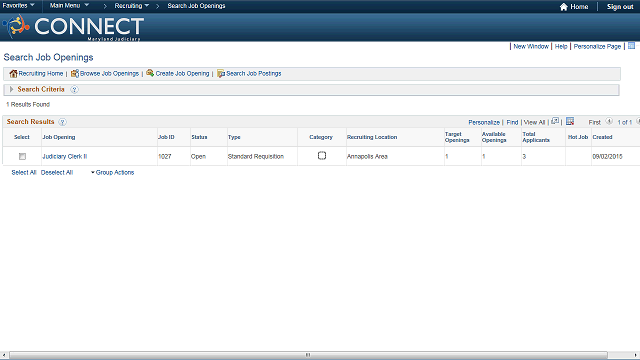Click Total Applicants value 3

[524, 156]
